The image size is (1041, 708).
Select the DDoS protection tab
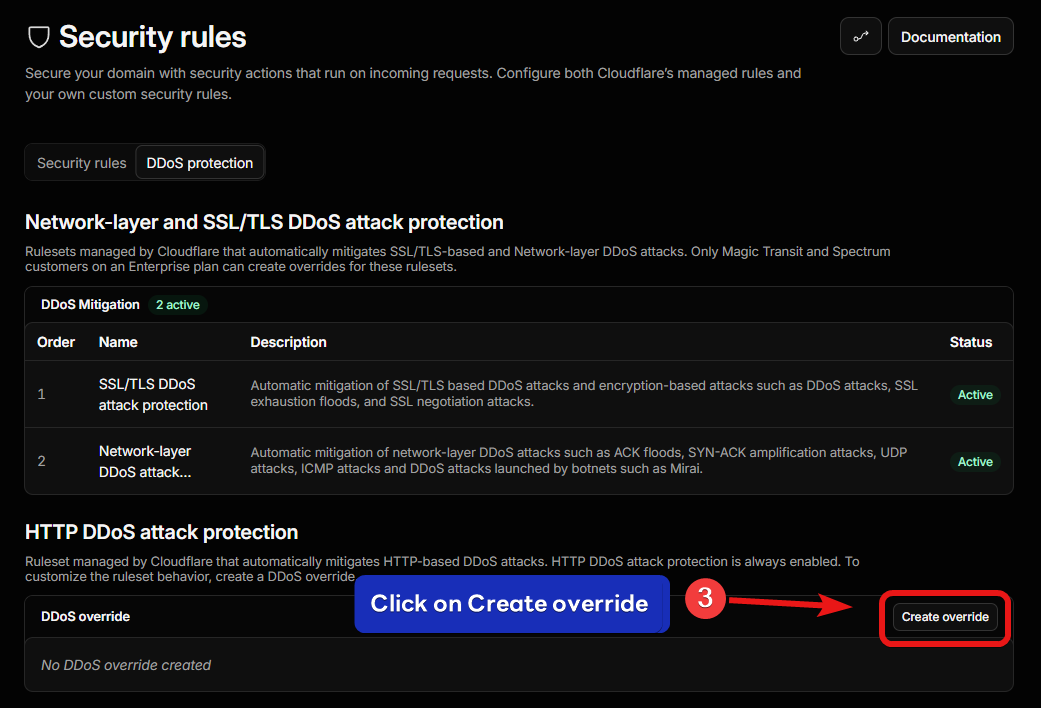coord(200,163)
